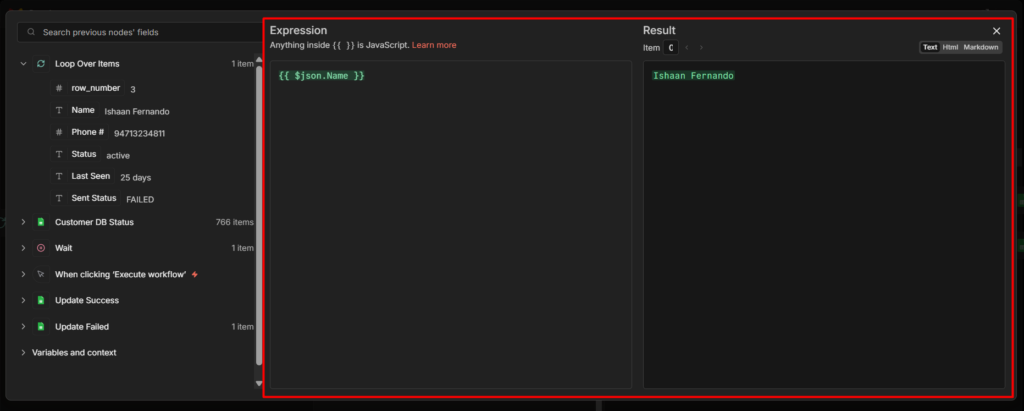The height and width of the screenshot is (411, 1024).
Task: Select the Name field pill
Action: pos(74,110)
